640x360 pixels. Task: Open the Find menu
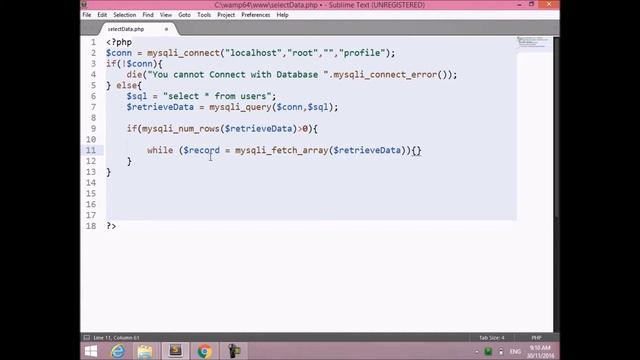coord(148,15)
